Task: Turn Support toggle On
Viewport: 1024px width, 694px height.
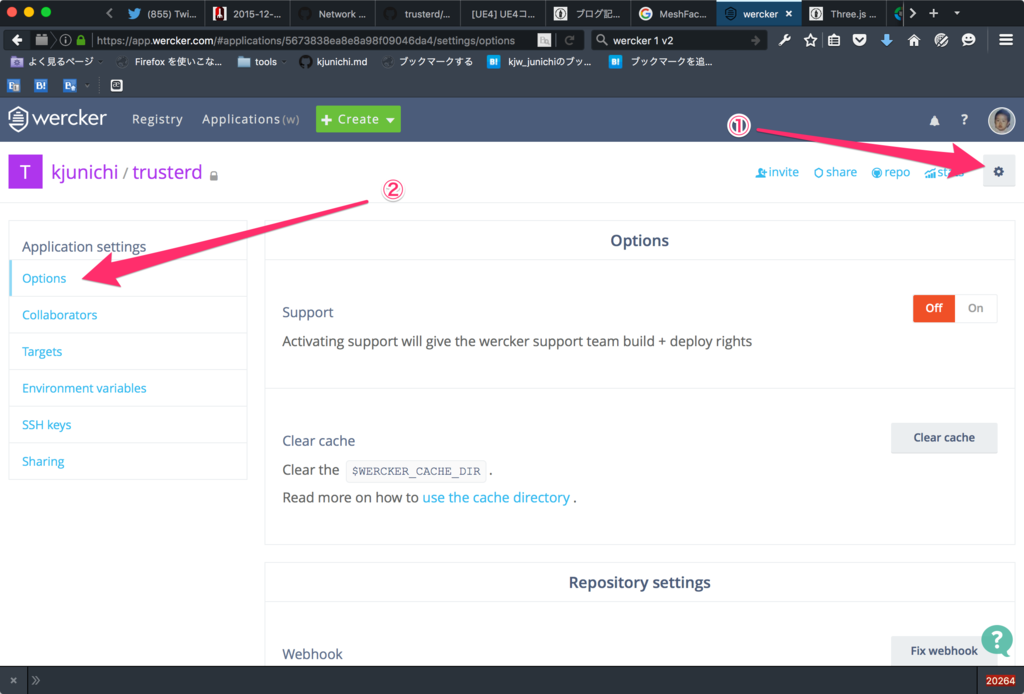Action: click(976, 308)
